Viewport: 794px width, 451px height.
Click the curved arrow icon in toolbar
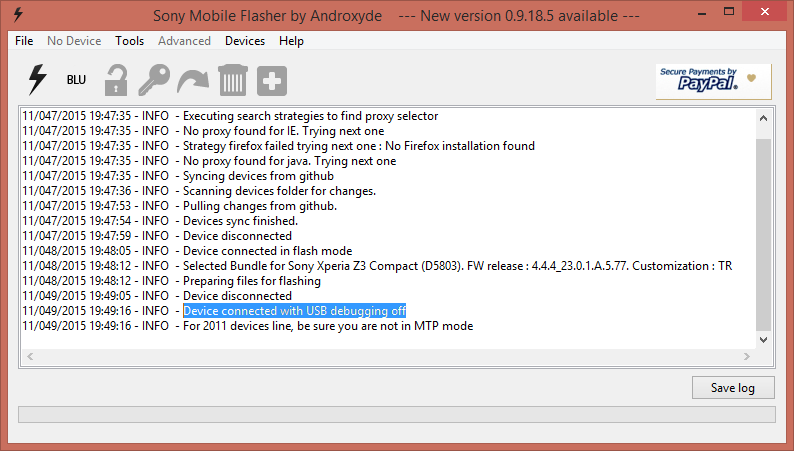pos(193,81)
